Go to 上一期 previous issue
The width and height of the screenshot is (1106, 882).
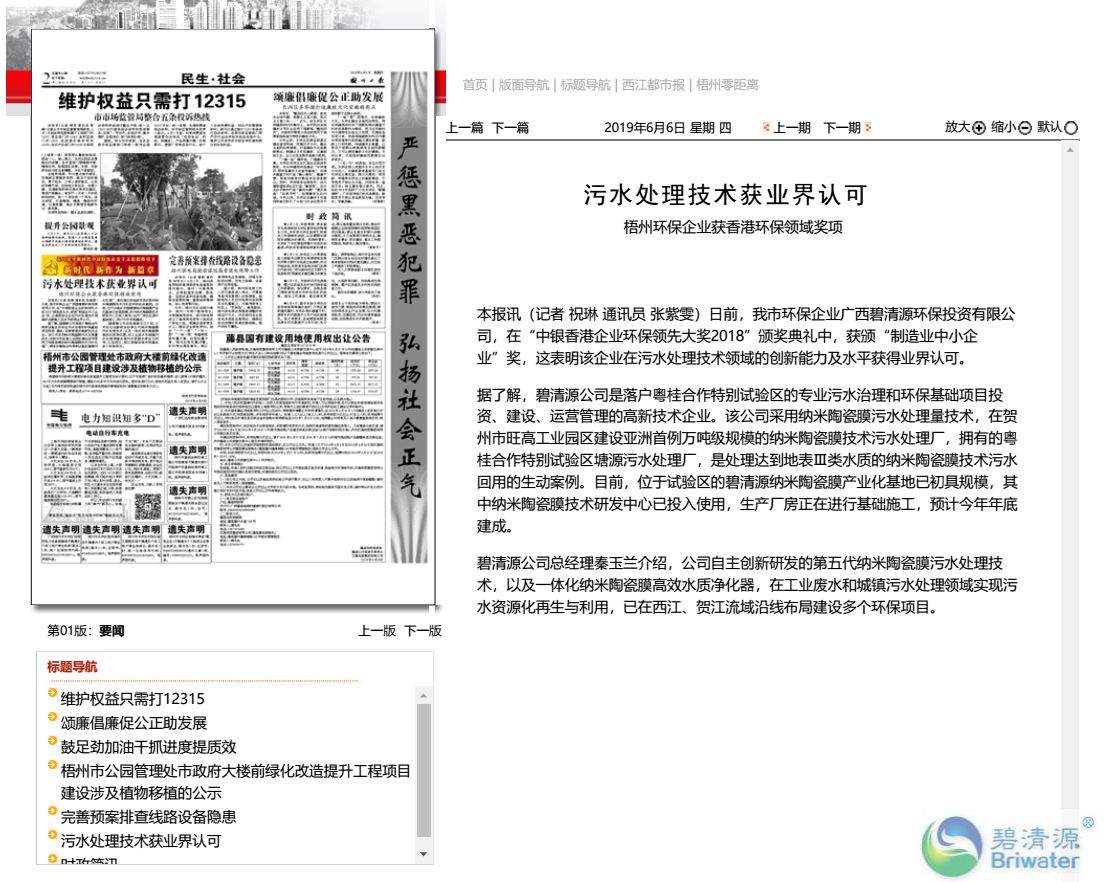[x=792, y=128]
